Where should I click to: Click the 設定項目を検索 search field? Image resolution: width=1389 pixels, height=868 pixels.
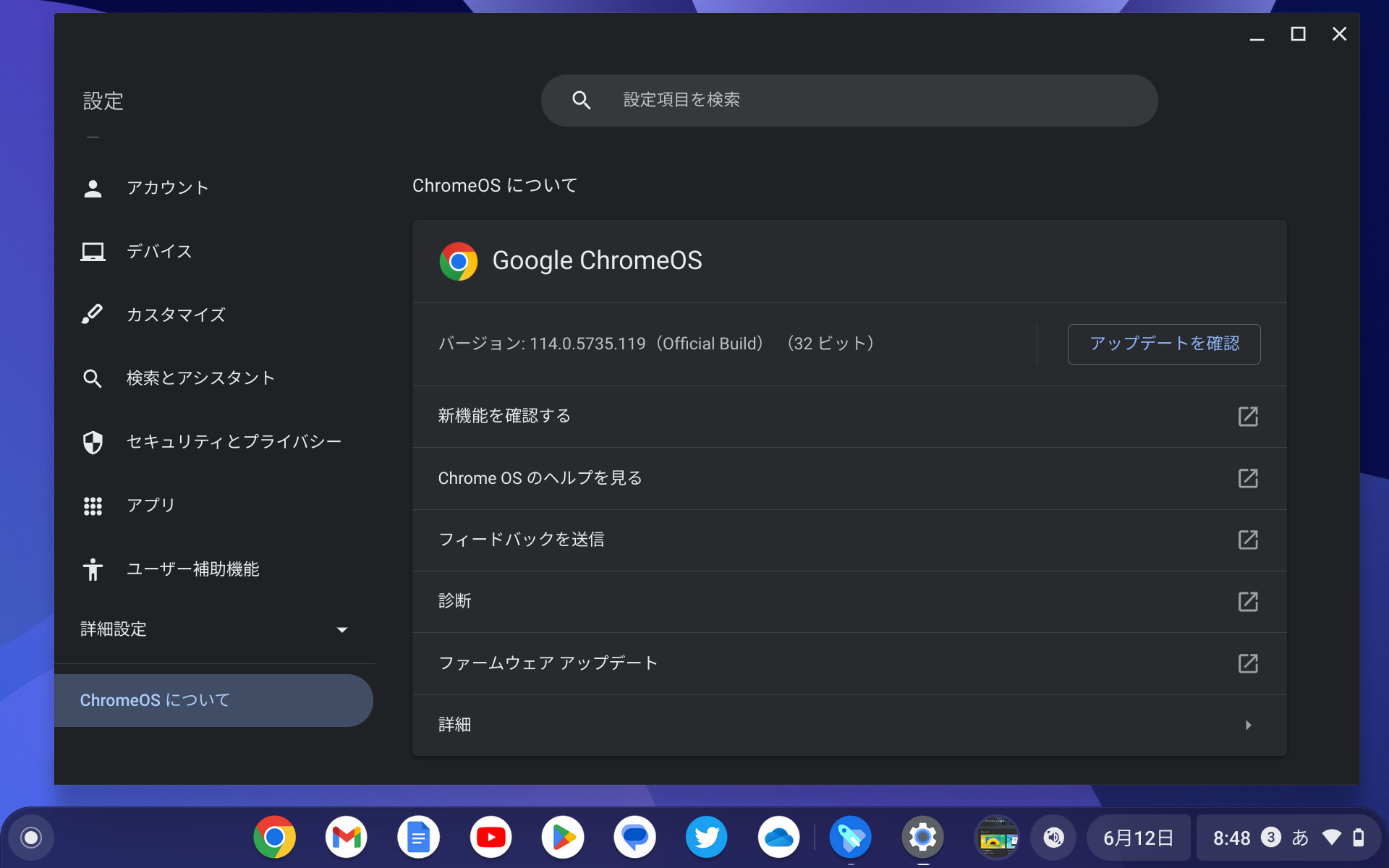849,100
